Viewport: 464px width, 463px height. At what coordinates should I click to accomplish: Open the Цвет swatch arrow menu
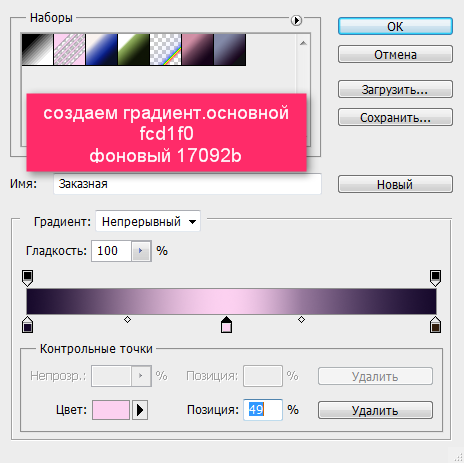140,410
